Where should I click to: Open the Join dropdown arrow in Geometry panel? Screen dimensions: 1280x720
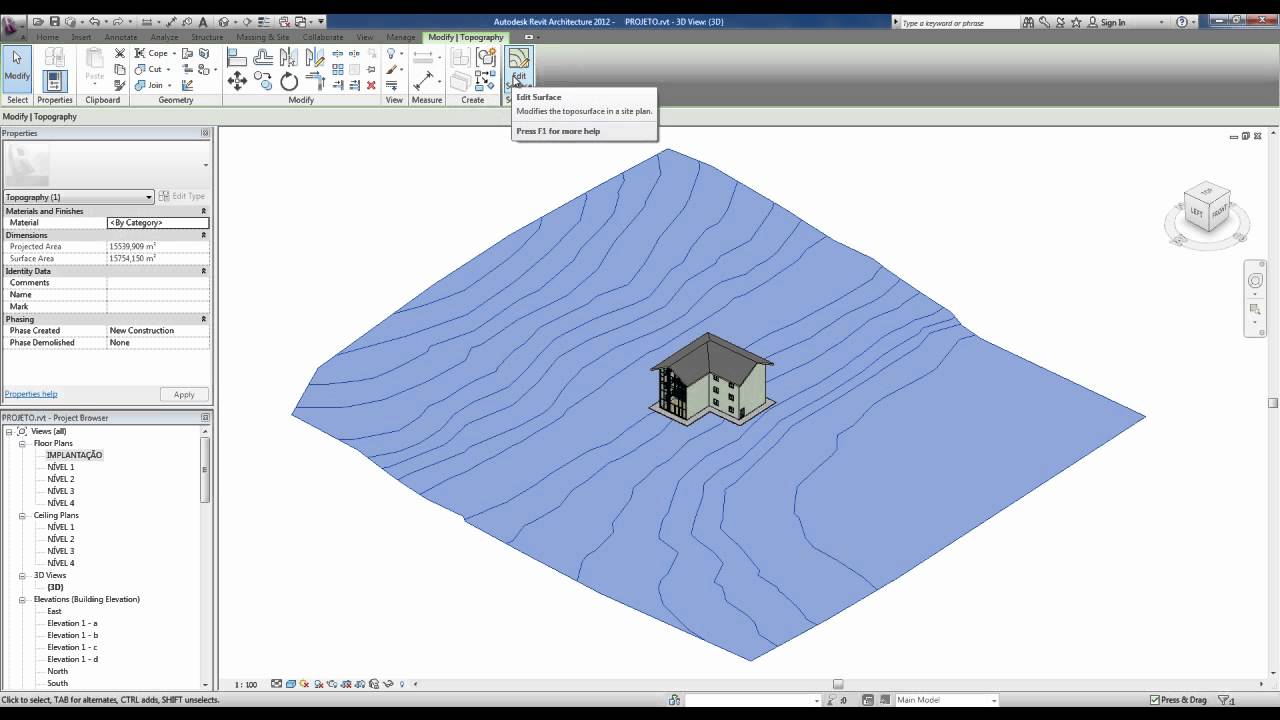tap(169, 85)
